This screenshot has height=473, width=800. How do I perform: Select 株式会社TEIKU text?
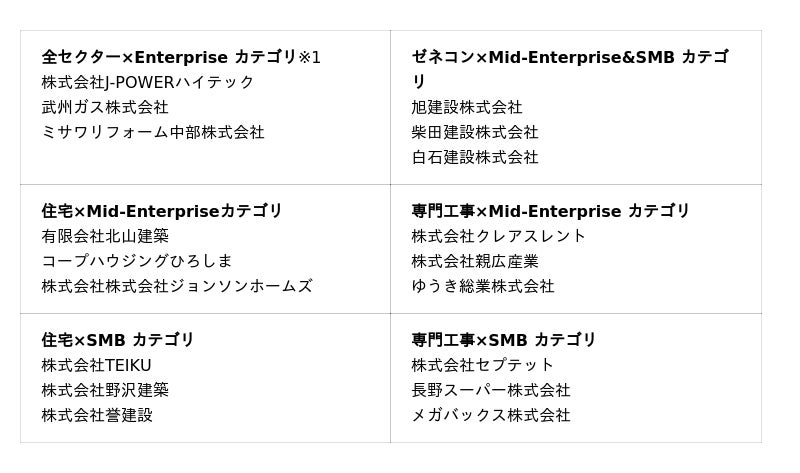click(96, 365)
